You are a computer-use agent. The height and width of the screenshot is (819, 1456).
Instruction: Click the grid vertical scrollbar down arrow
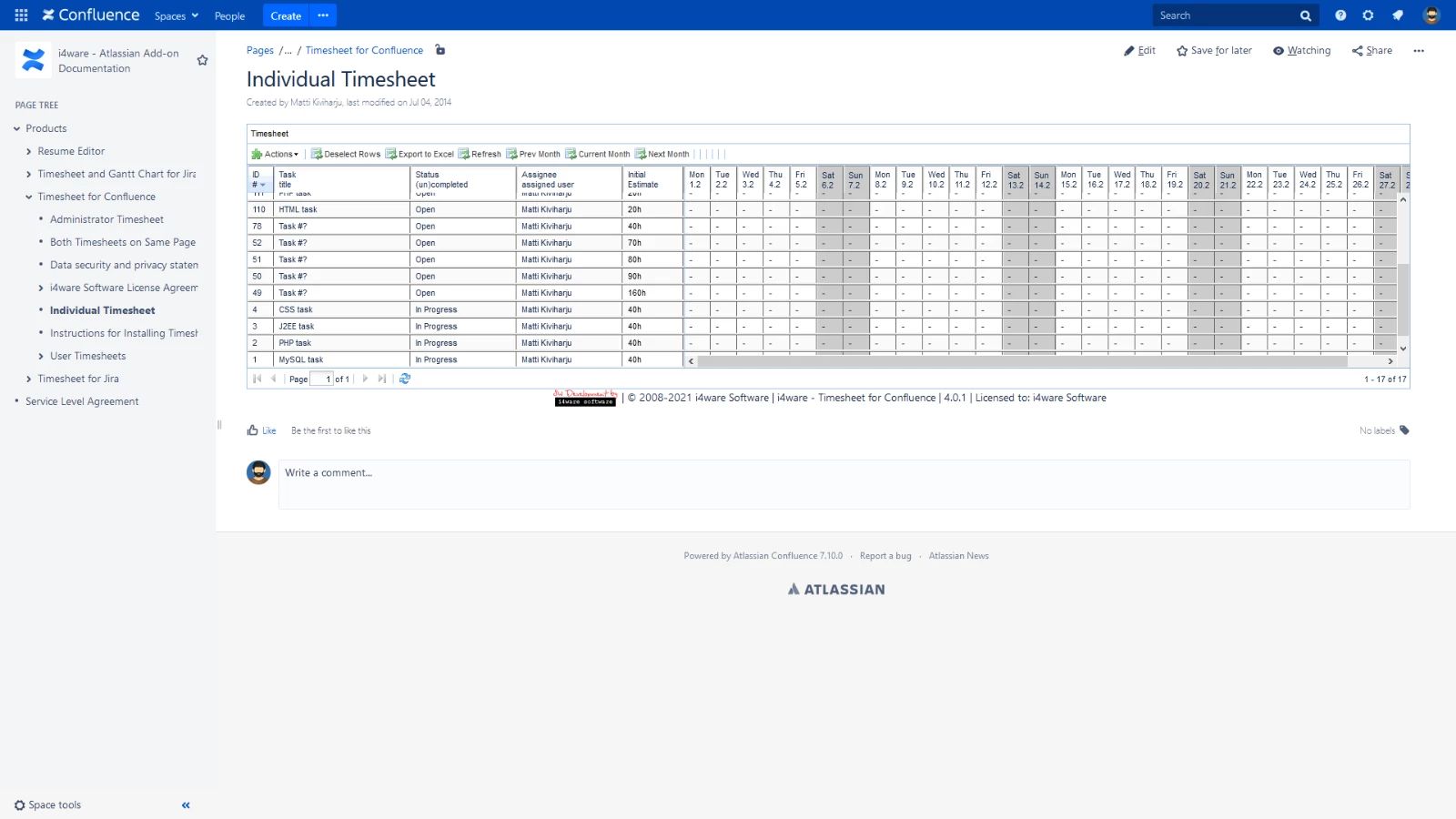coord(1403,349)
